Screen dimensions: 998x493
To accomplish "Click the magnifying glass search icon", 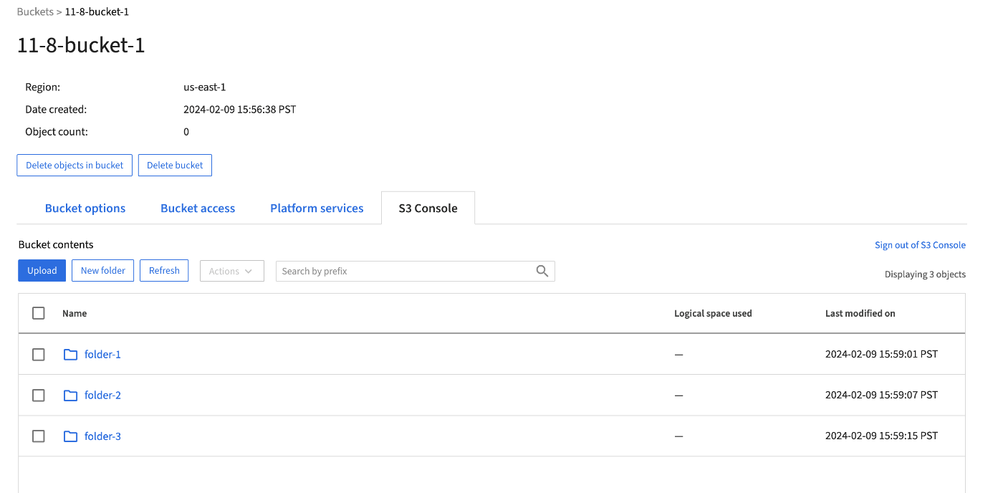I will (x=542, y=271).
